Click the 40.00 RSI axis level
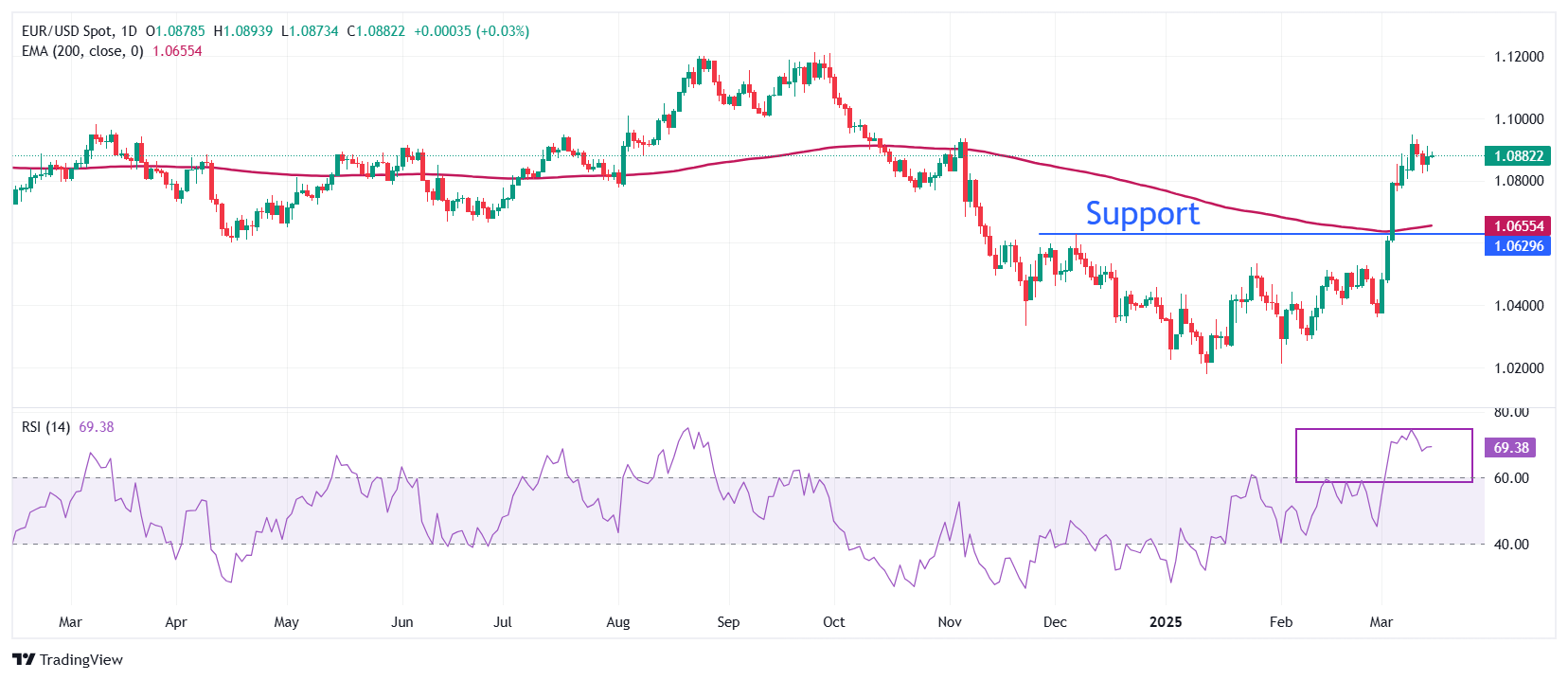Image resolution: width=1568 pixels, height=680 pixels. (1510, 545)
